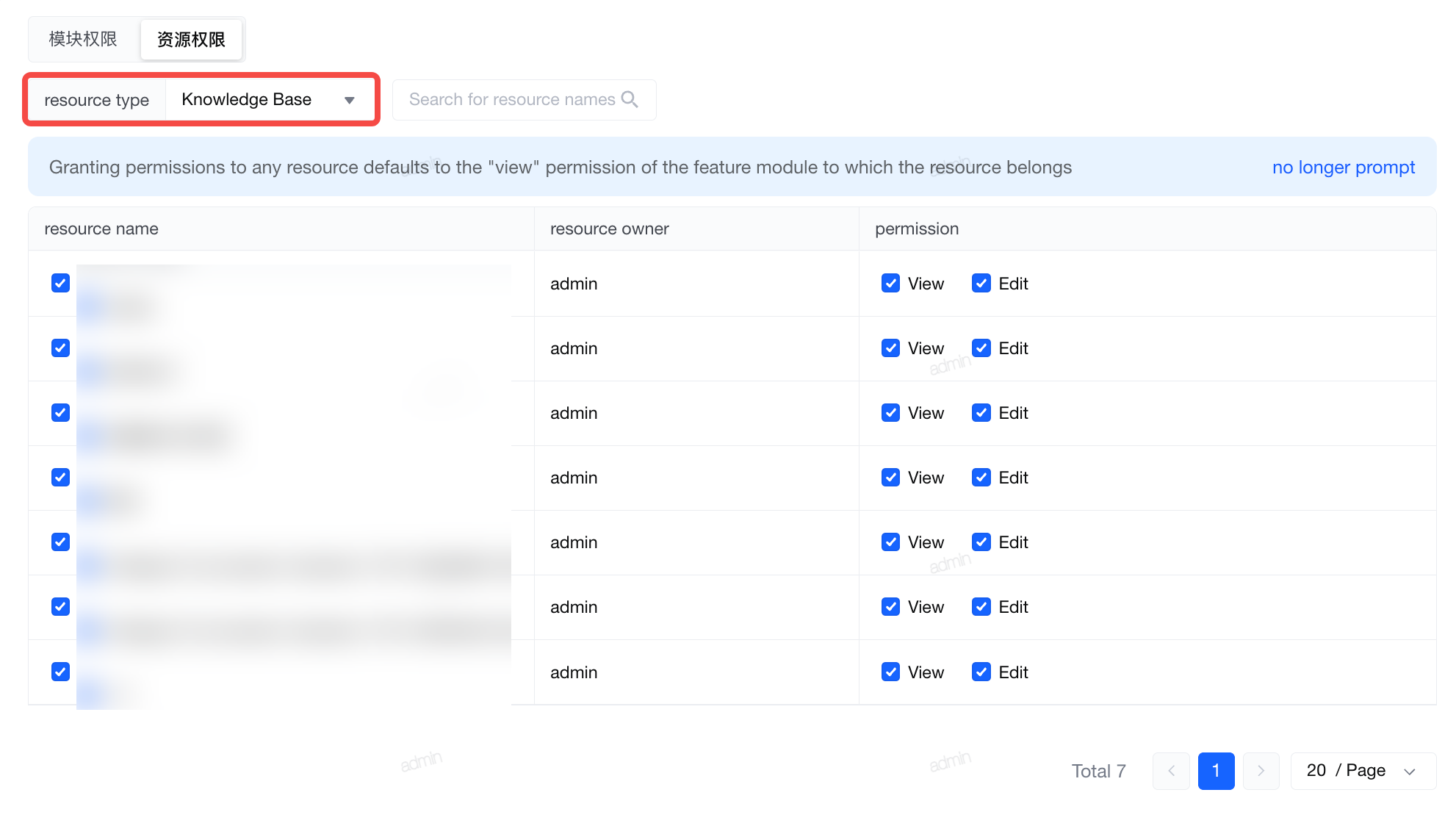This screenshot has width=1456, height=823.
Task: Toggle the last row's resource checkbox
Action: (61, 672)
